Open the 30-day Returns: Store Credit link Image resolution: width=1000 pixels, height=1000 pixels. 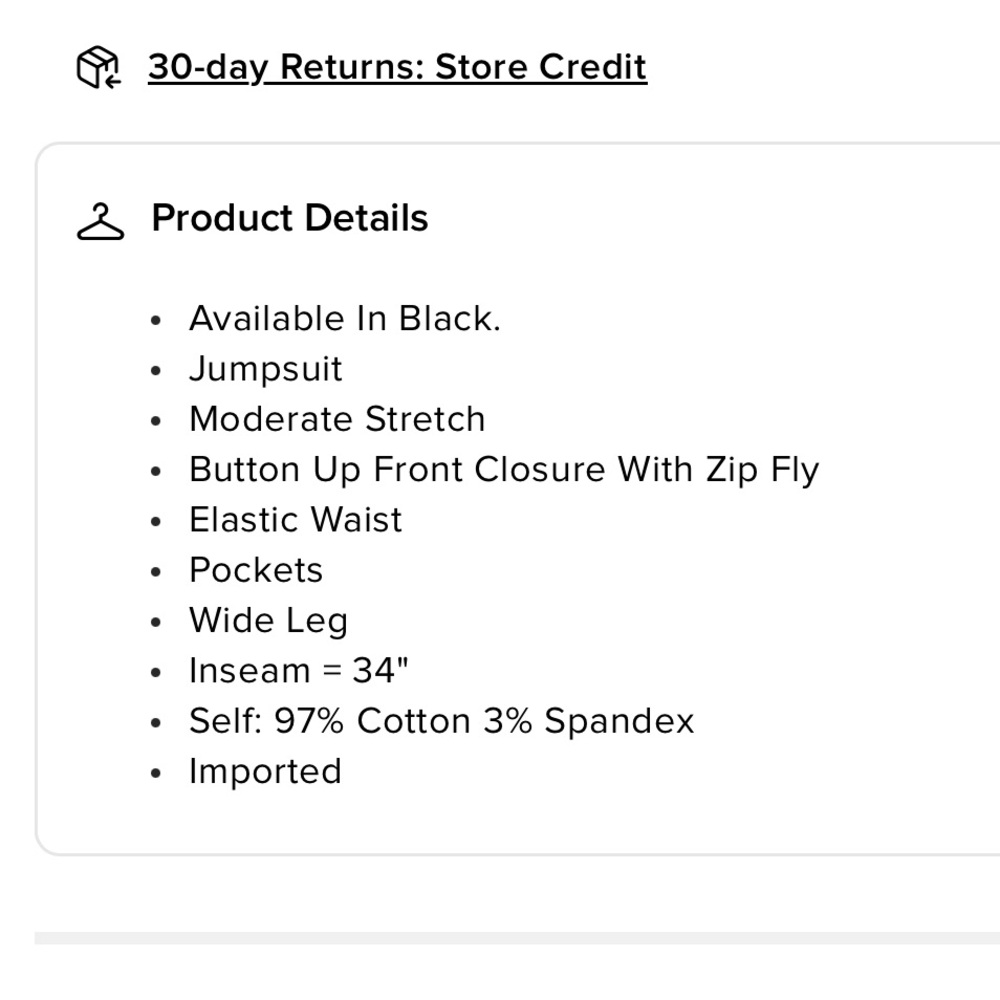tap(397, 68)
